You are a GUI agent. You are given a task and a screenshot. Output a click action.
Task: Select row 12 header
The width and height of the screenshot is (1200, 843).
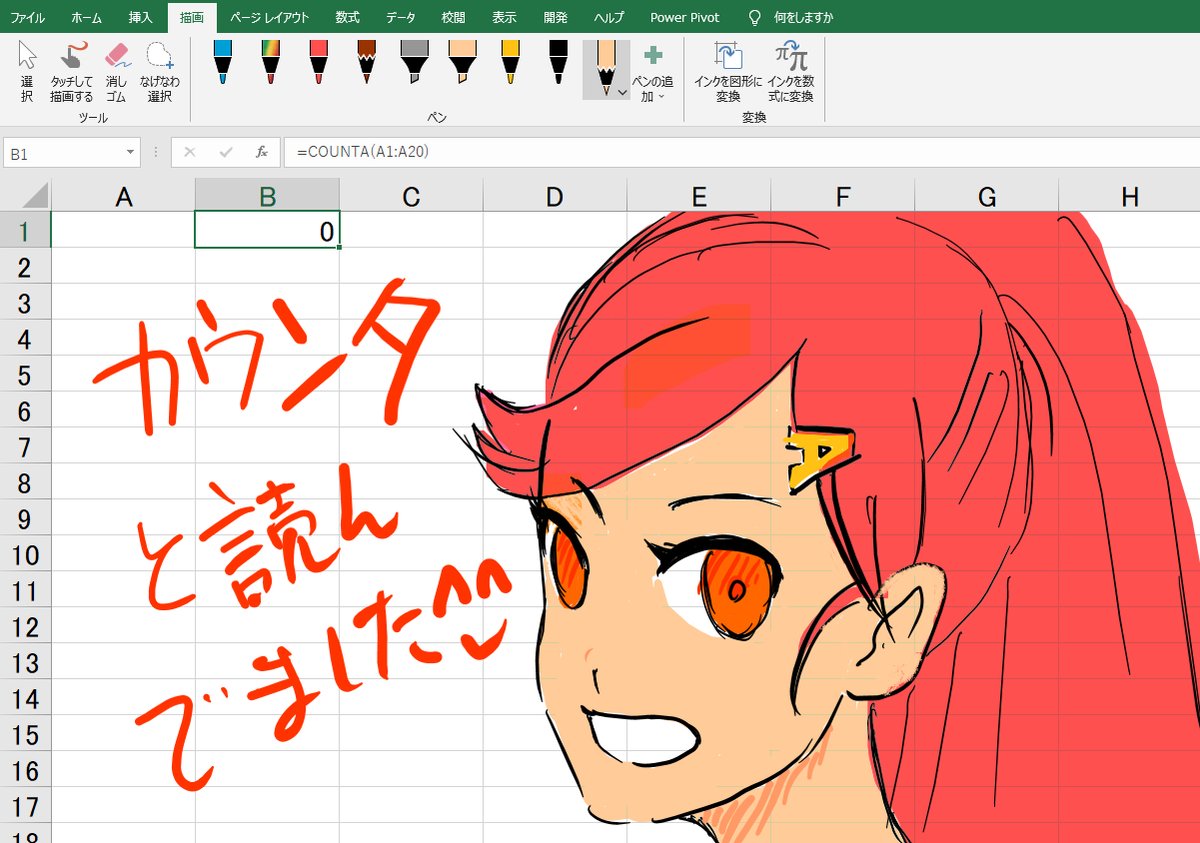[25, 626]
